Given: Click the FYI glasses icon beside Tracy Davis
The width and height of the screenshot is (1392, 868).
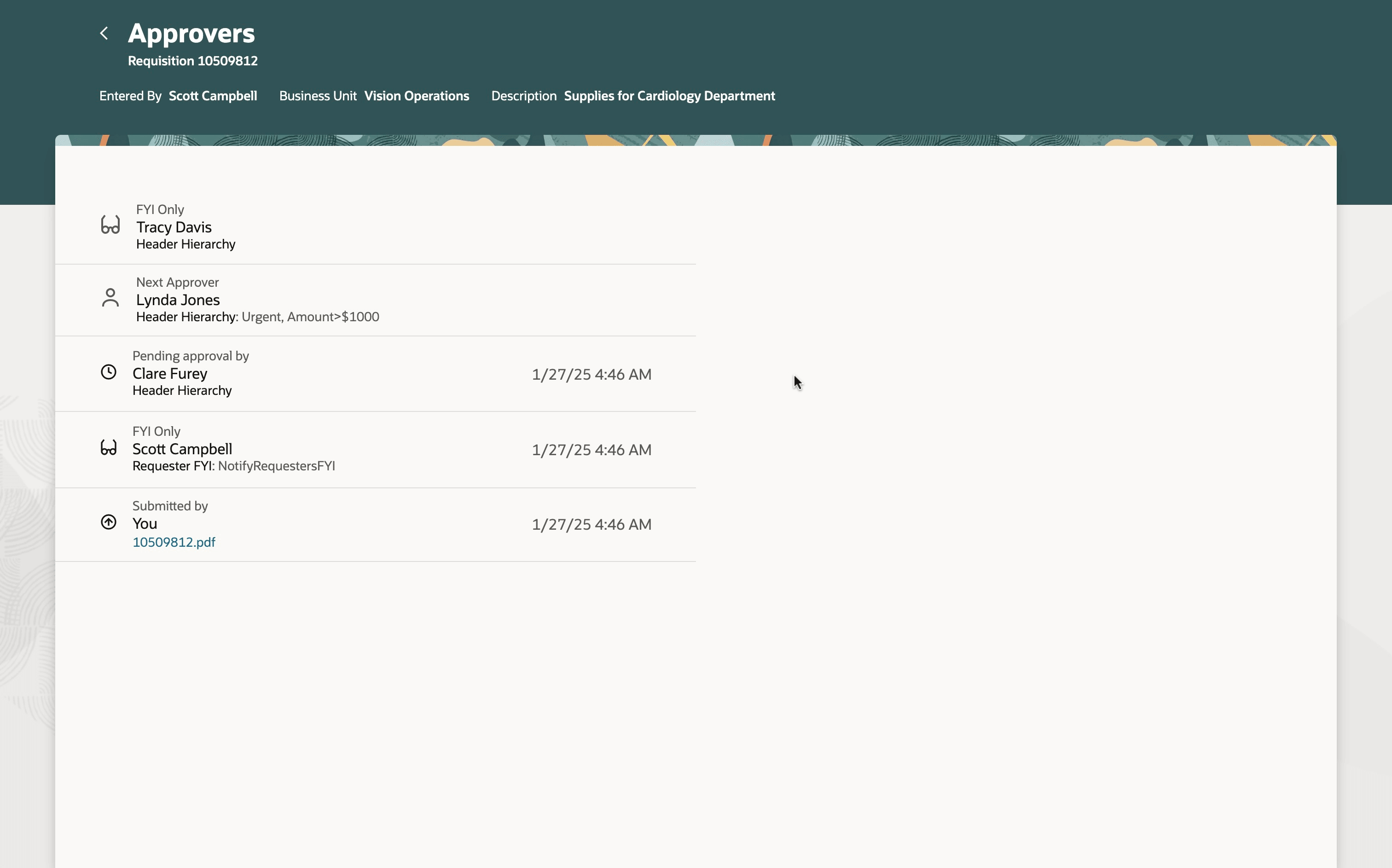Looking at the screenshot, I should pos(110,226).
